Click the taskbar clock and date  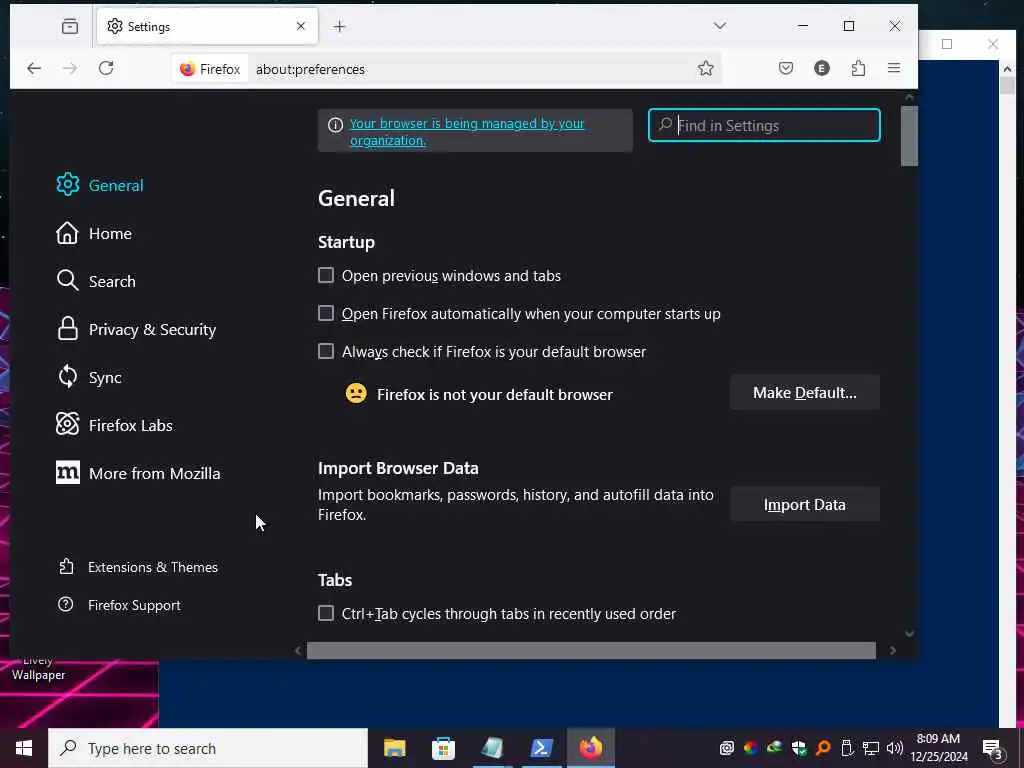pos(938,748)
